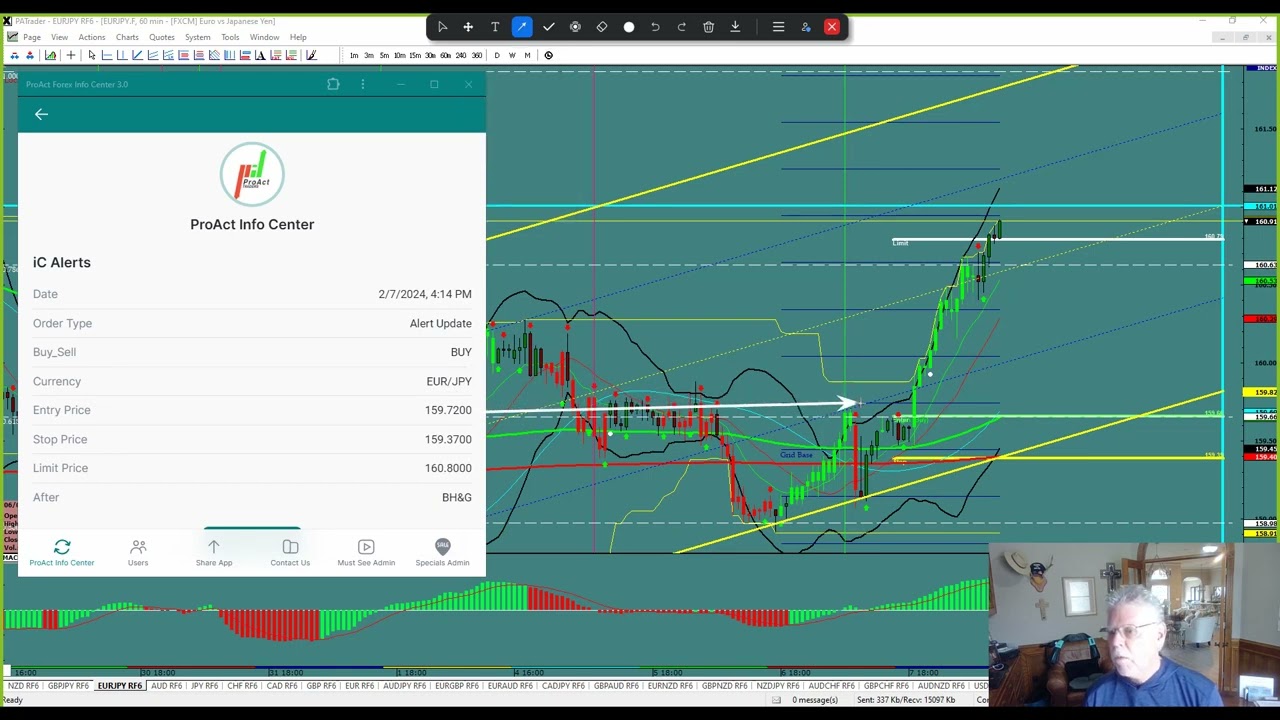Switch to the AUDNZD RF6 chart tab
1280x720 pixels.
pos(941,686)
